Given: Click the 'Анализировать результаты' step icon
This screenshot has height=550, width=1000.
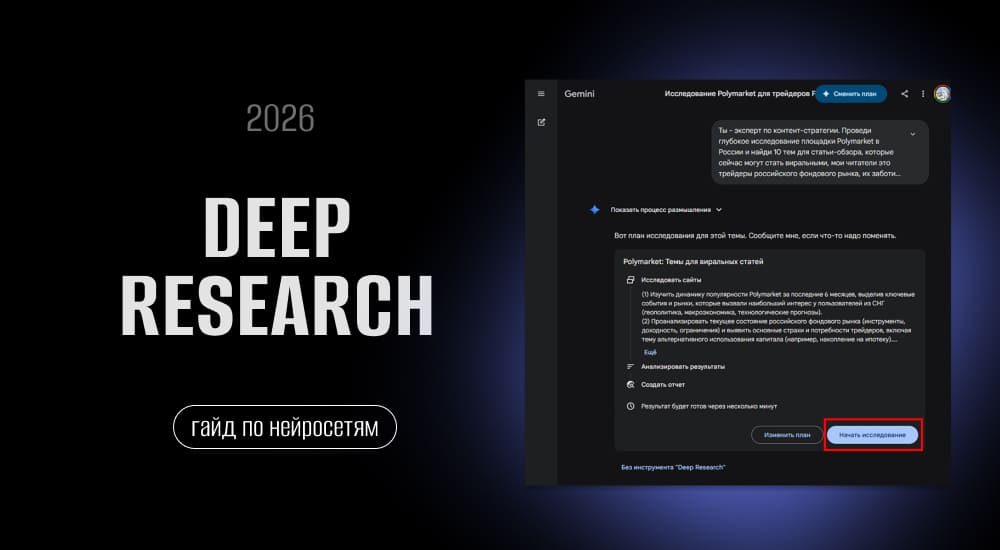Looking at the screenshot, I should (x=630, y=367).
